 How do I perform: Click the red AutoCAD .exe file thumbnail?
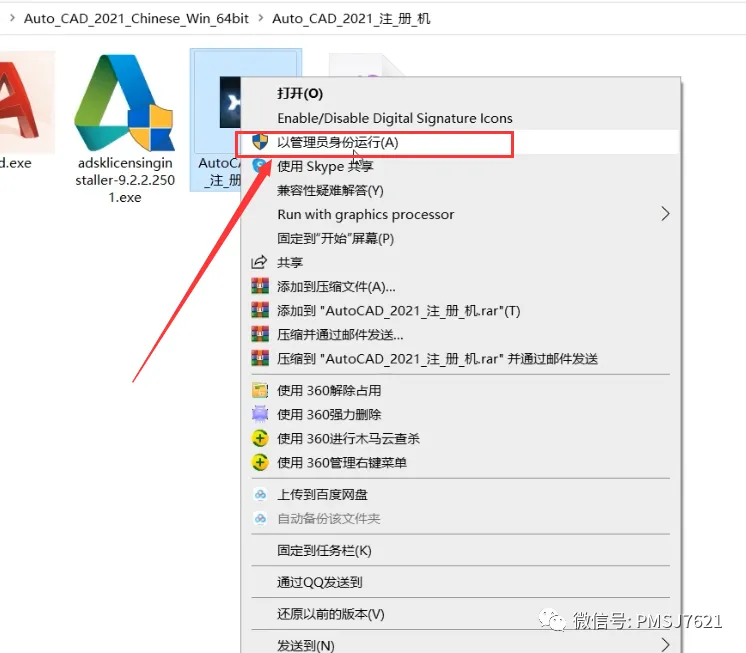(x=24, y=101)
